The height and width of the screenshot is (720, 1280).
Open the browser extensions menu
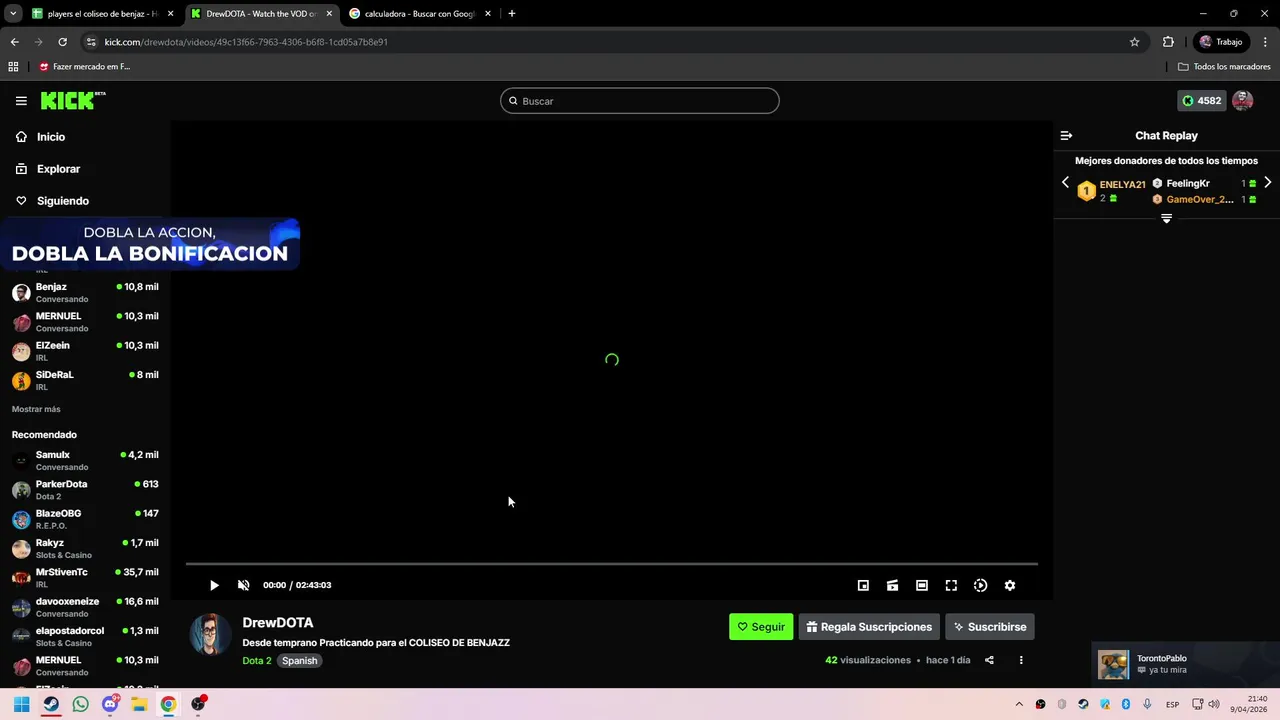click(x=1168, y=42)
